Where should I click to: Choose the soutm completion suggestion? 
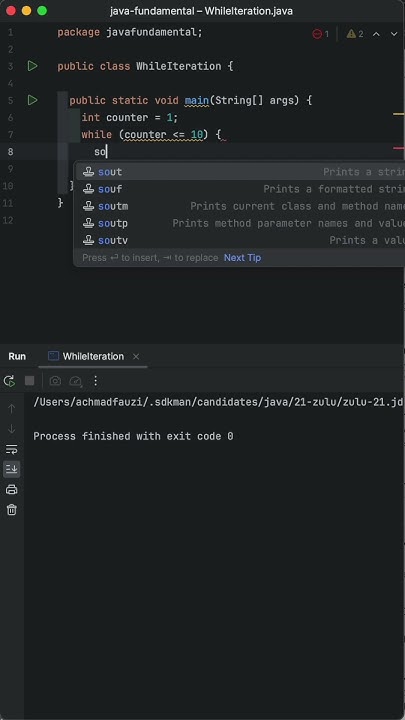click(239, 206)
